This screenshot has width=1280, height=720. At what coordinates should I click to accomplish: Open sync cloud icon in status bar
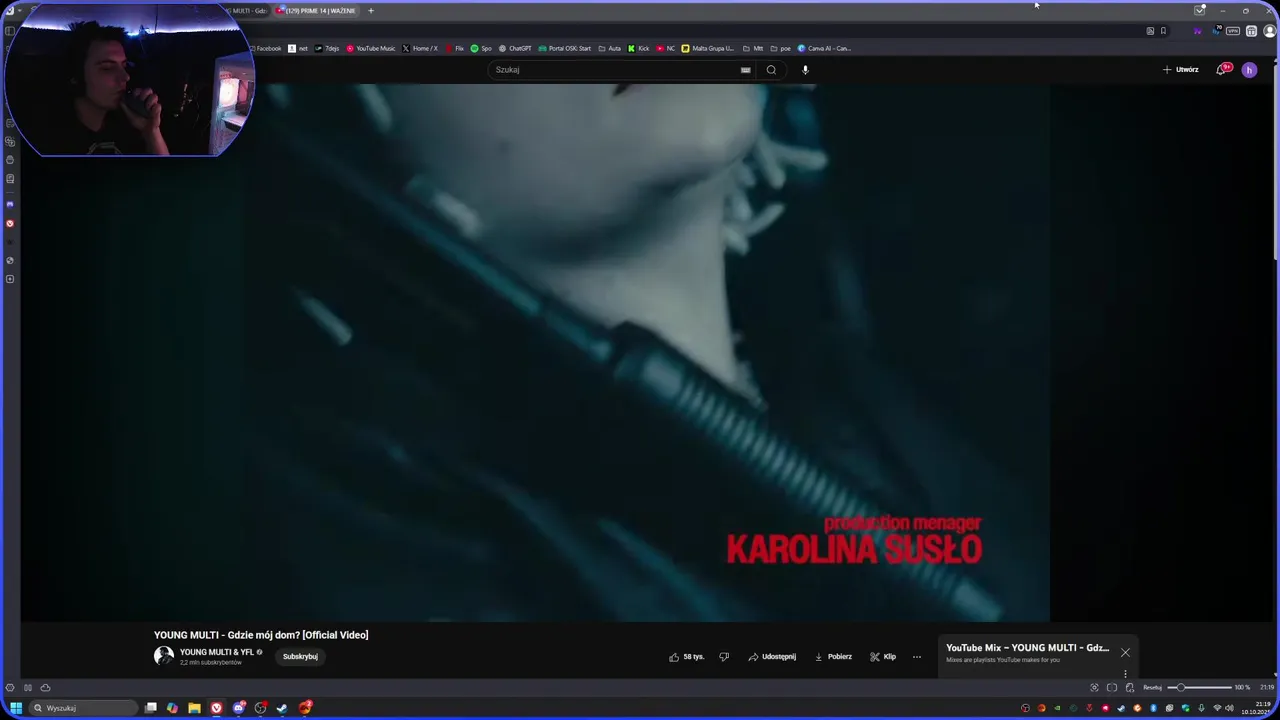pyautogui.click(x=45, y=688)
